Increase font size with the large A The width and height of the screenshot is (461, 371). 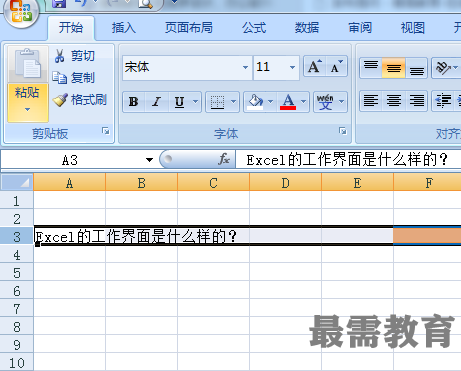(x=314, y=67)
